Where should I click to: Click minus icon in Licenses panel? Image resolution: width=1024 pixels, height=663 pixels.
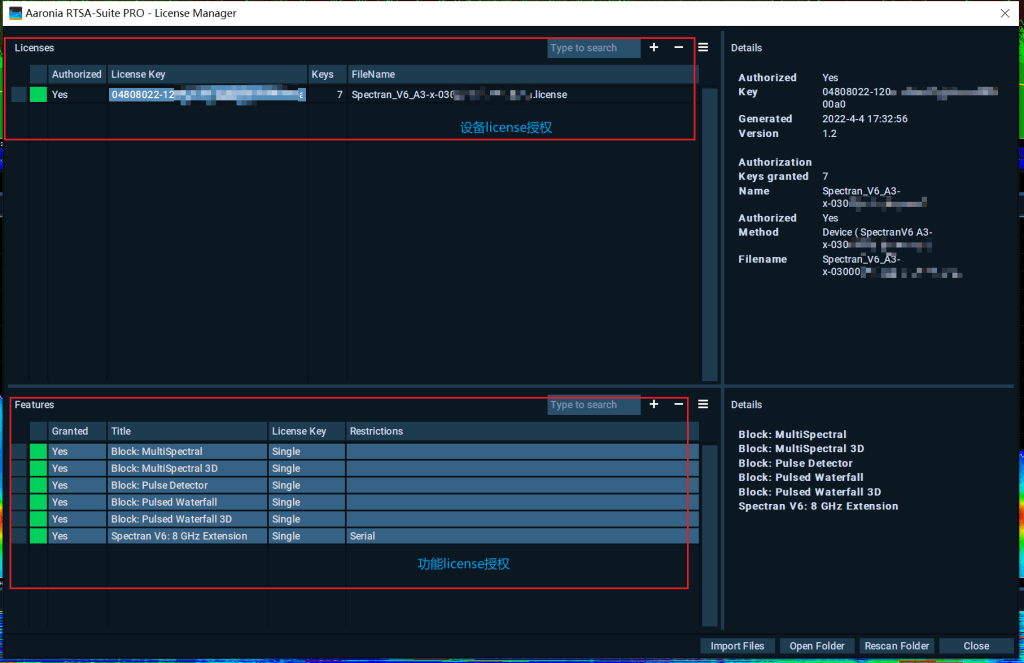679,48
